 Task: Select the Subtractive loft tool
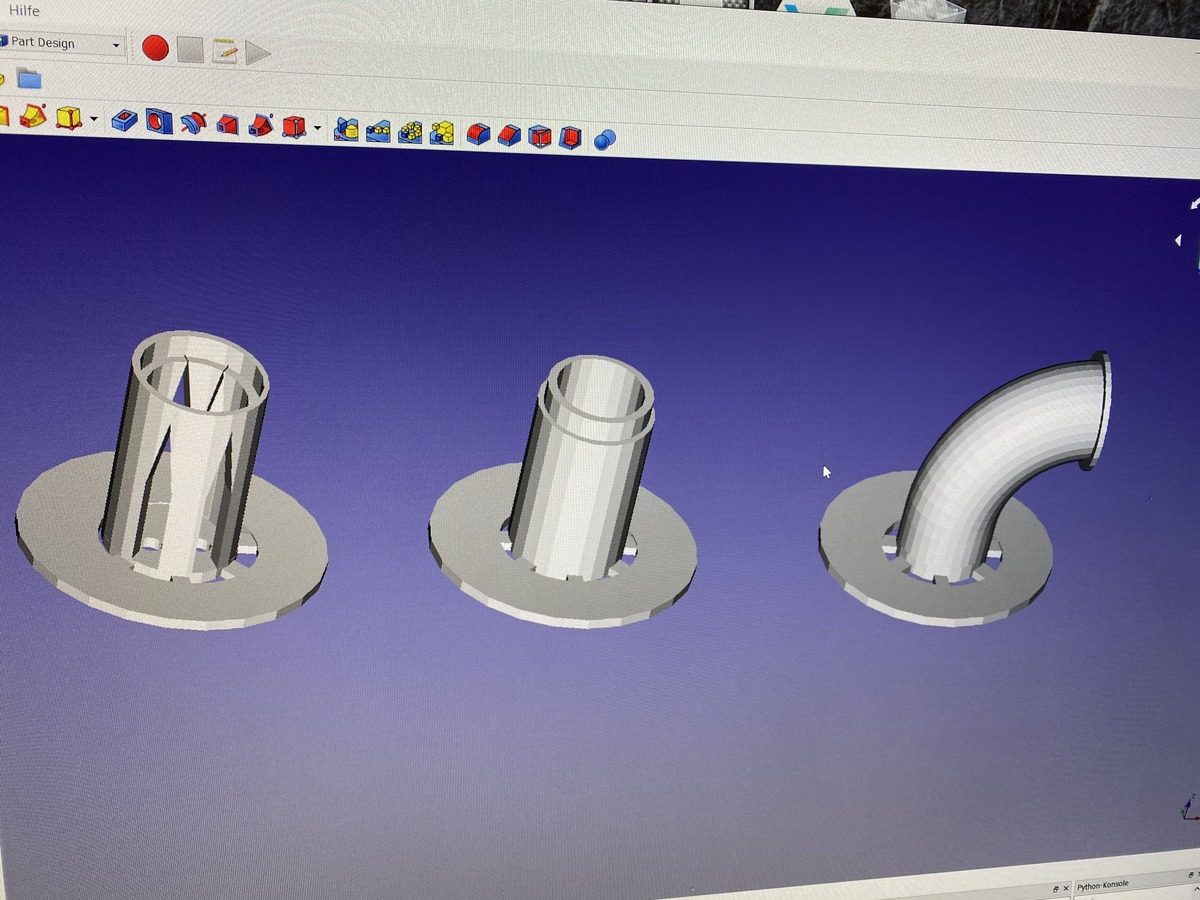coord(228,124)
